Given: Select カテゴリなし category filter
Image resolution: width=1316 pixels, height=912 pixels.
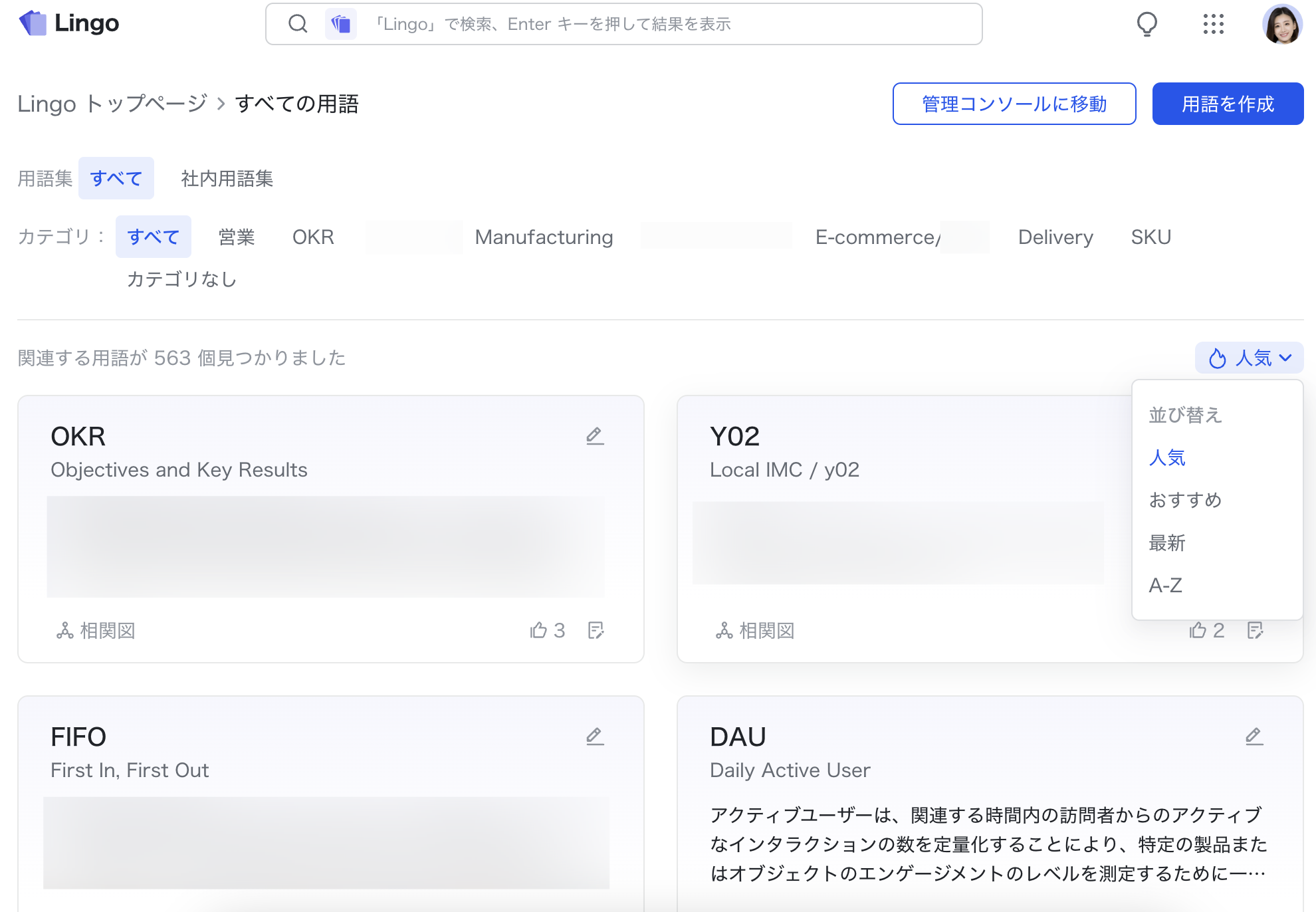Looking at the screenshot, I should [181, 279].
